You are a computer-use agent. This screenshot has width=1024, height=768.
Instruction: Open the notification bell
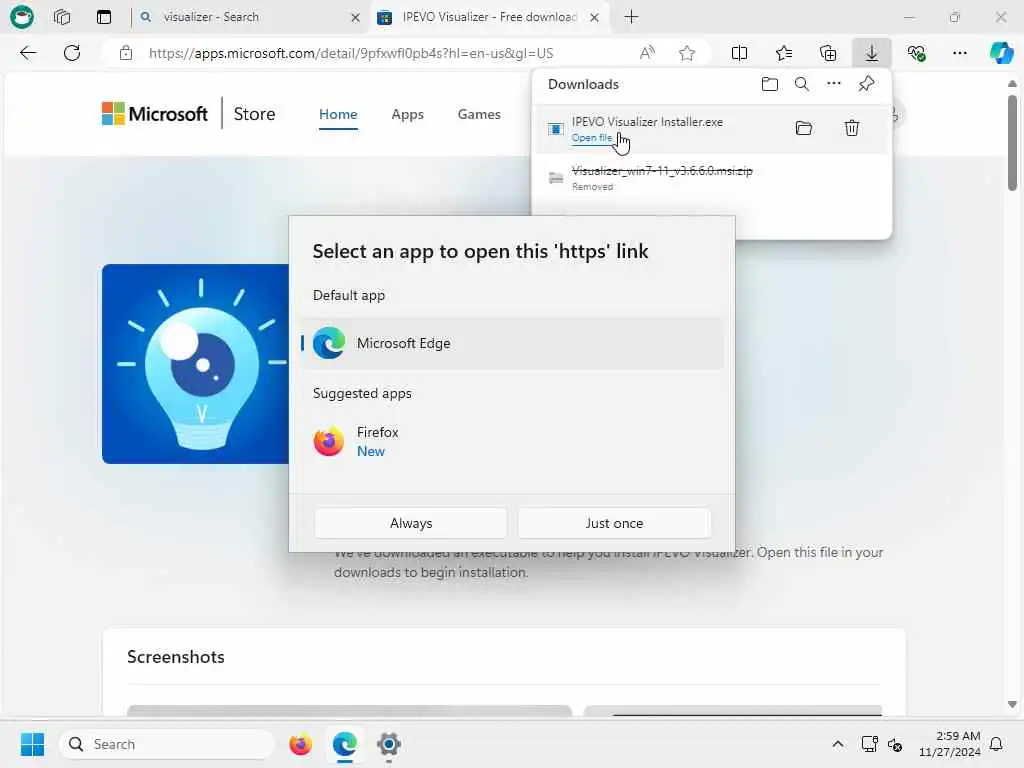click(x=996, y=744)
